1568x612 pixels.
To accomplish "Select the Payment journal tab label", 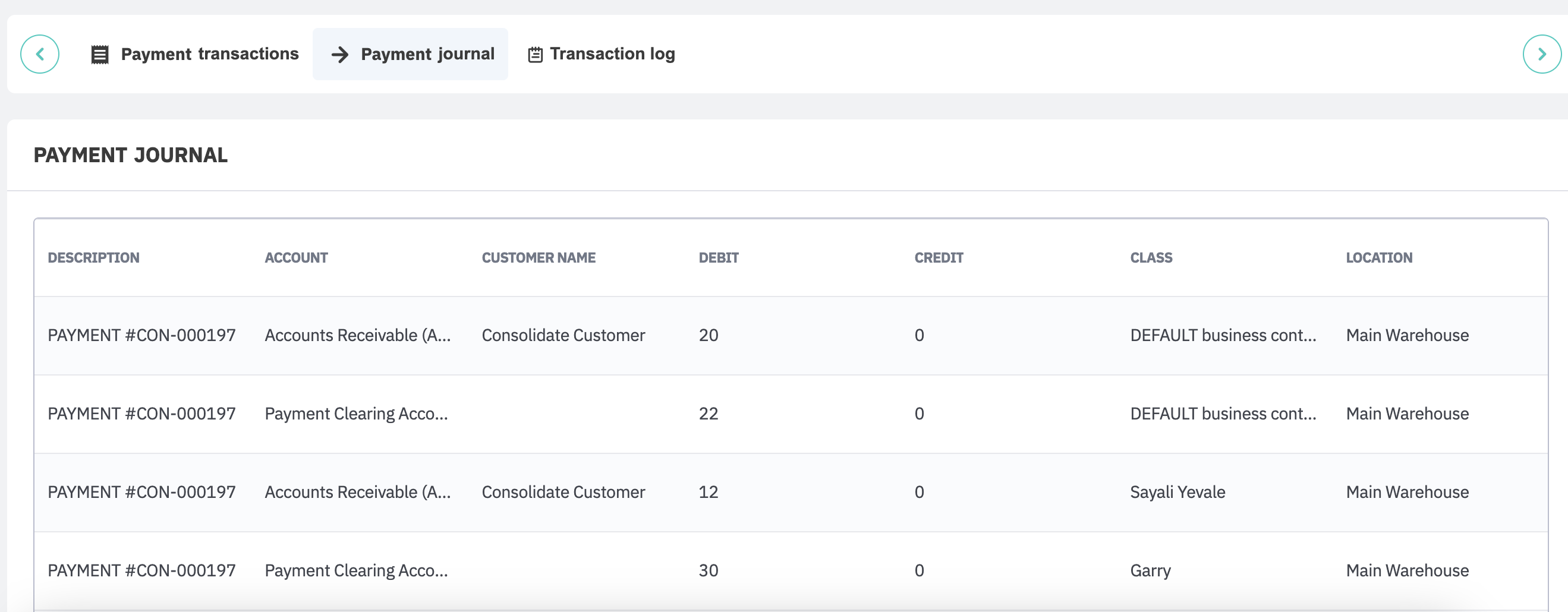I will [427, 54].
